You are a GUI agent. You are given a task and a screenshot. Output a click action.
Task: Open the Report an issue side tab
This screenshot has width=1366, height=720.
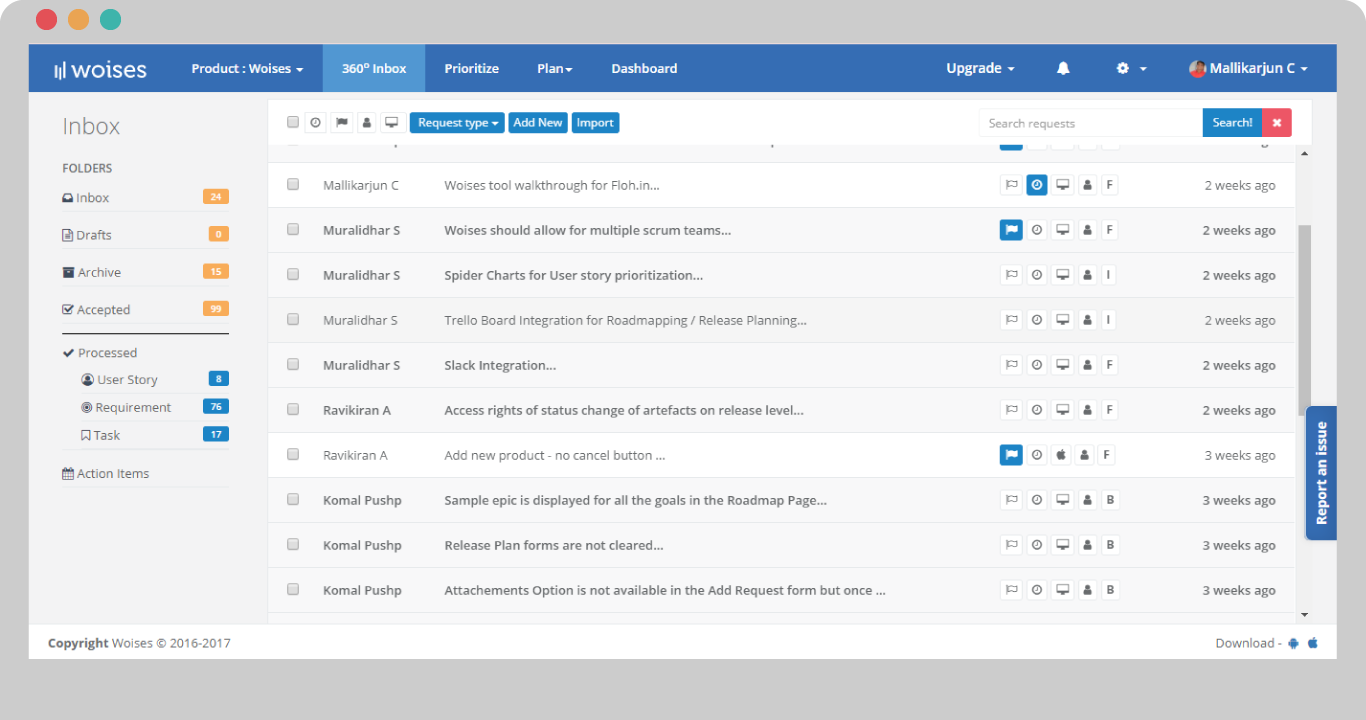1321,472
